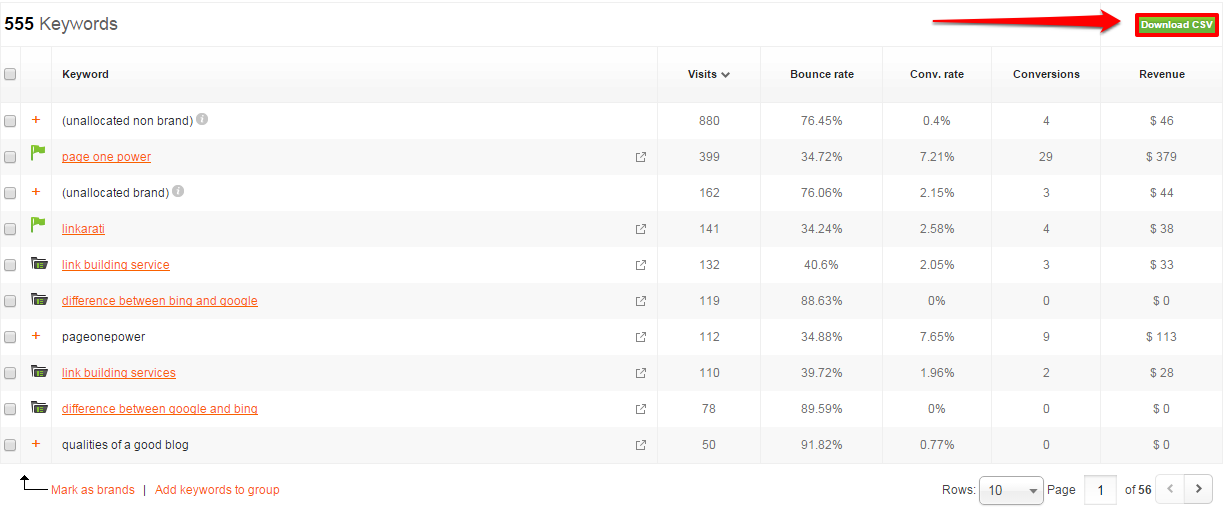Click info icon next to unallocated non brand

click(x=202, y=119)
